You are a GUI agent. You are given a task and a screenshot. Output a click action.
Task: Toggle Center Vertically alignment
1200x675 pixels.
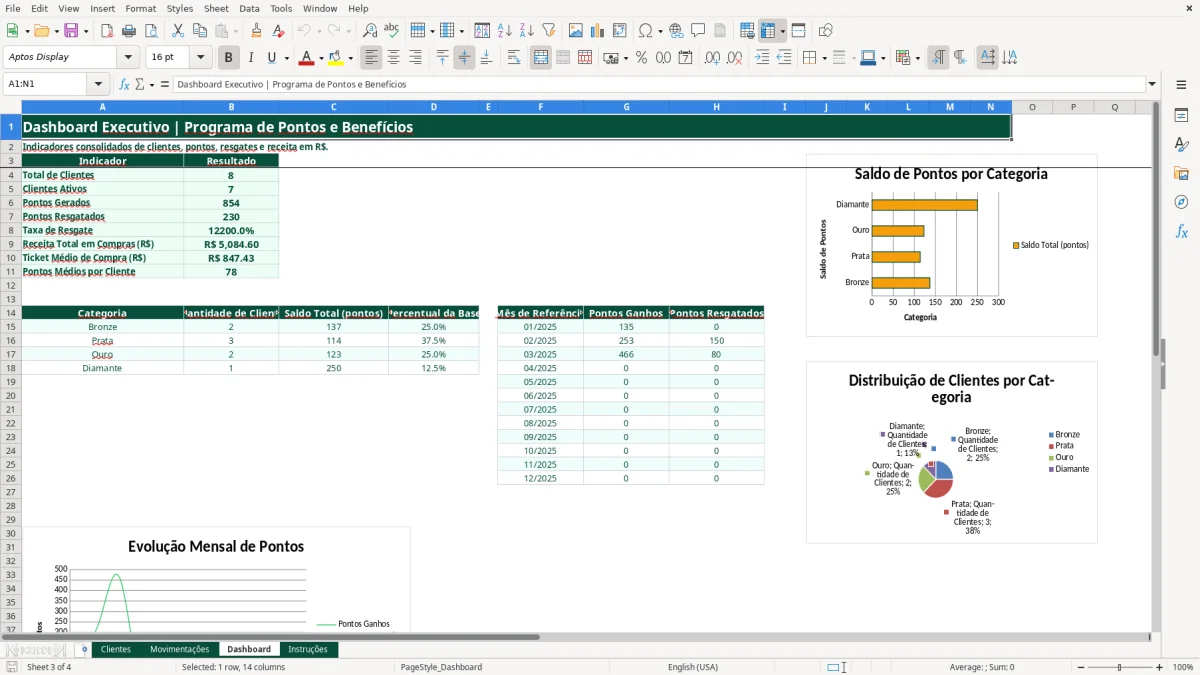[x=464, y=58]
